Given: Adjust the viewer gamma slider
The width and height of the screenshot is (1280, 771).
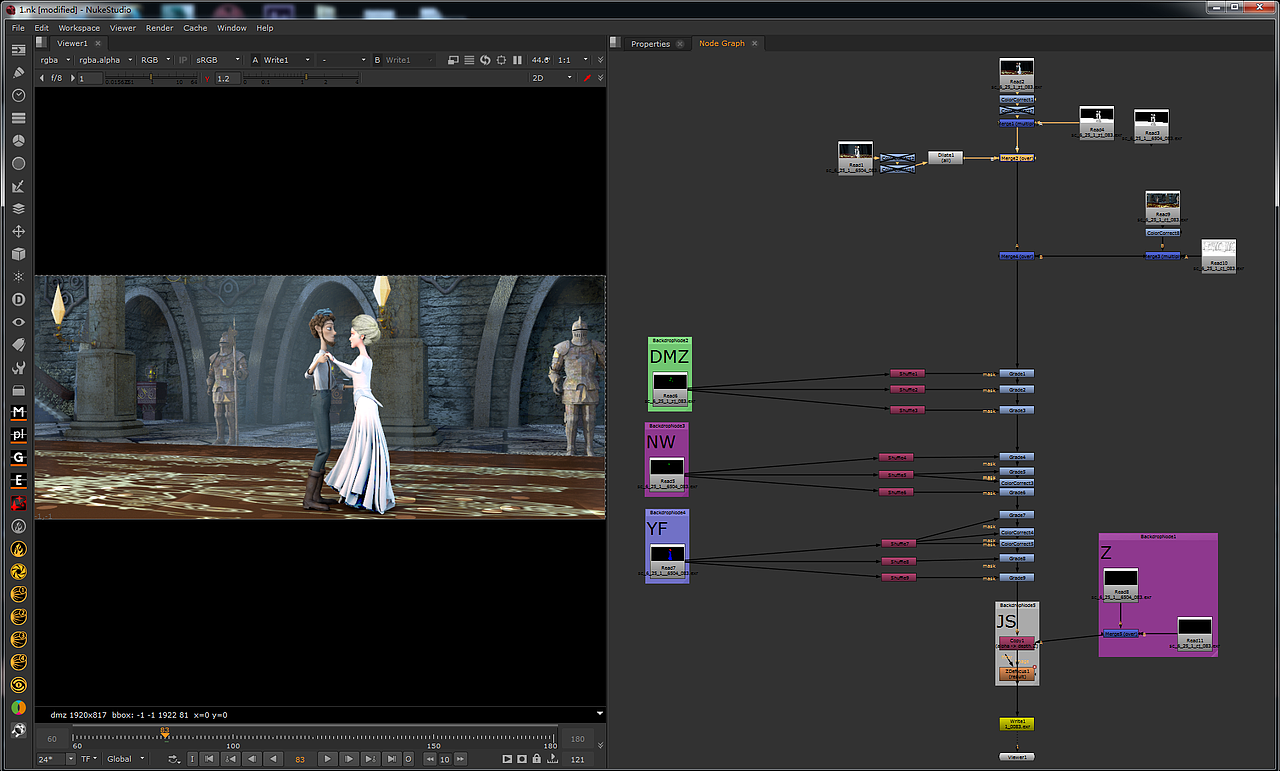Looking at the screenshot, I should [x=300, y=78].
